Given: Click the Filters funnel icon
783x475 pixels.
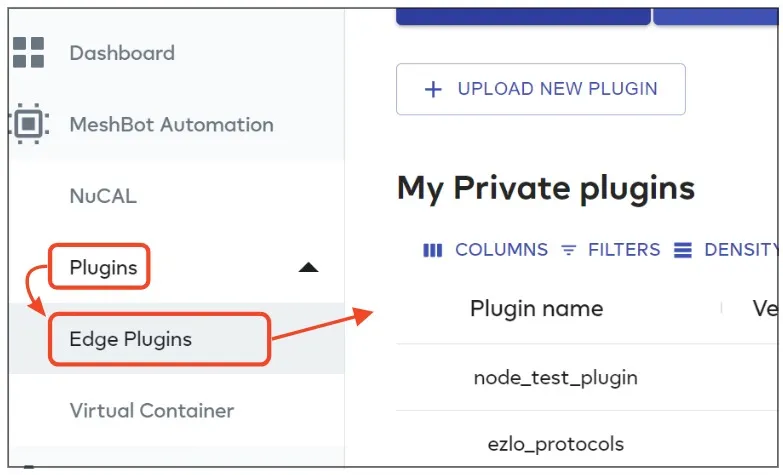Looking at the screenshot, I should tap(568, 250).
